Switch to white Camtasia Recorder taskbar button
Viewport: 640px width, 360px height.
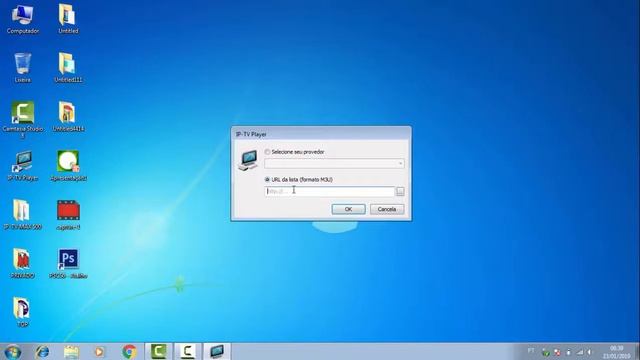(188, 351)
